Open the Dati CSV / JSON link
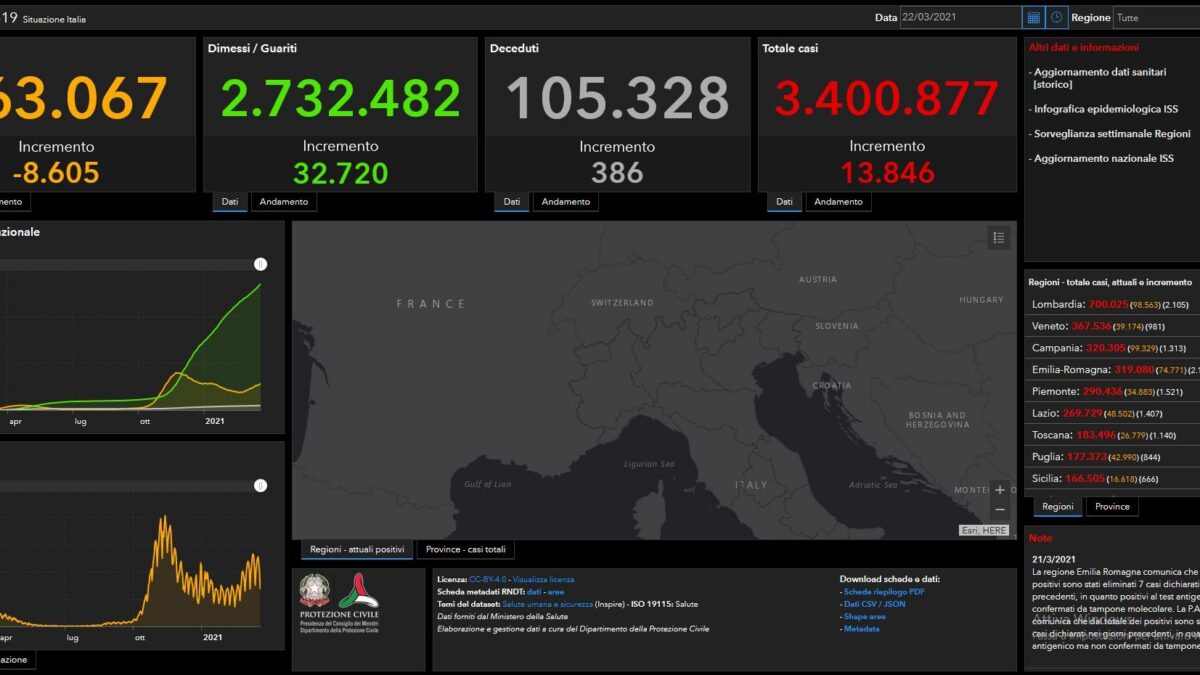1200x675 pixels. click(x=875, y=604)
